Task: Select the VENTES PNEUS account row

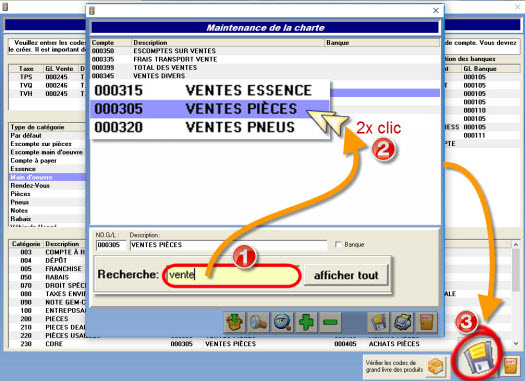Action: click(x=210, y=127)
